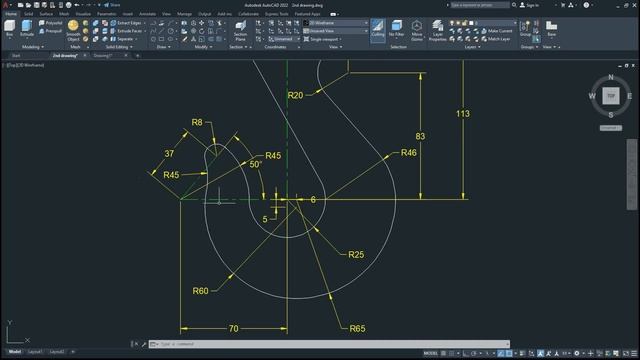Expand the Layers panel
640x360 pixels.
pos(473,47)
